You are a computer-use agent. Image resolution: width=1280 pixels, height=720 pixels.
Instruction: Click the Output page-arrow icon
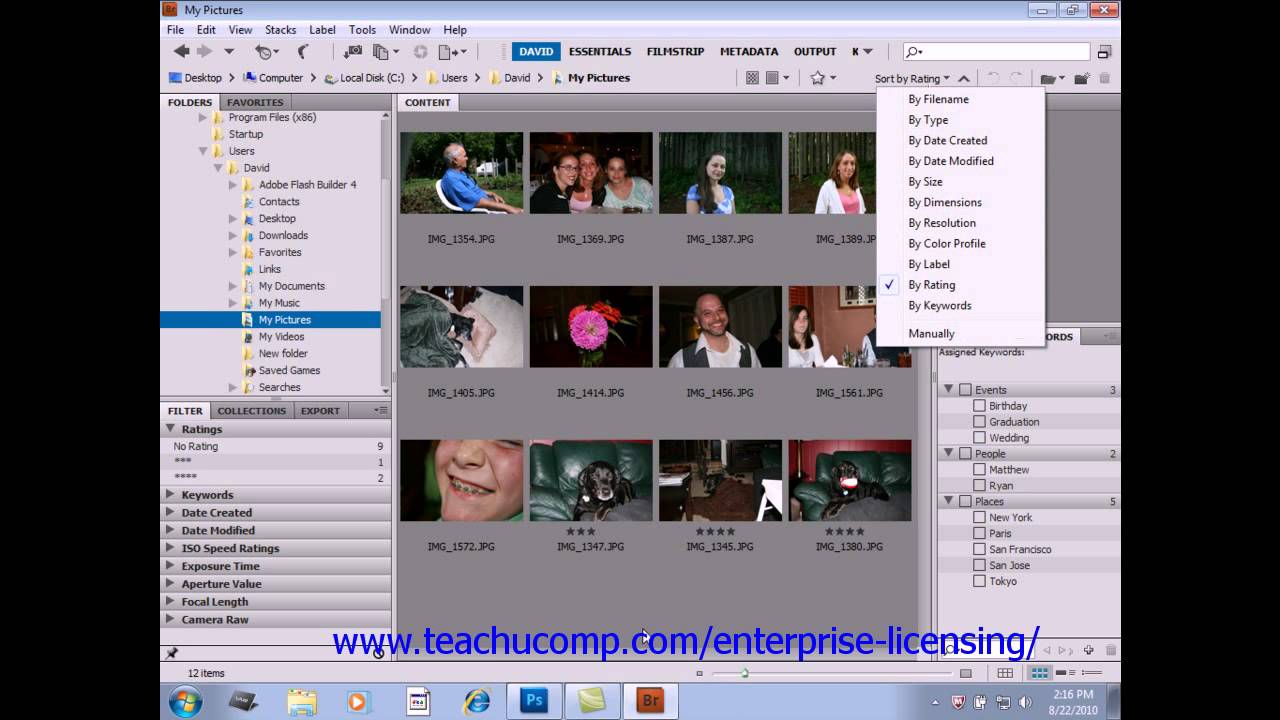coord(452,51)
